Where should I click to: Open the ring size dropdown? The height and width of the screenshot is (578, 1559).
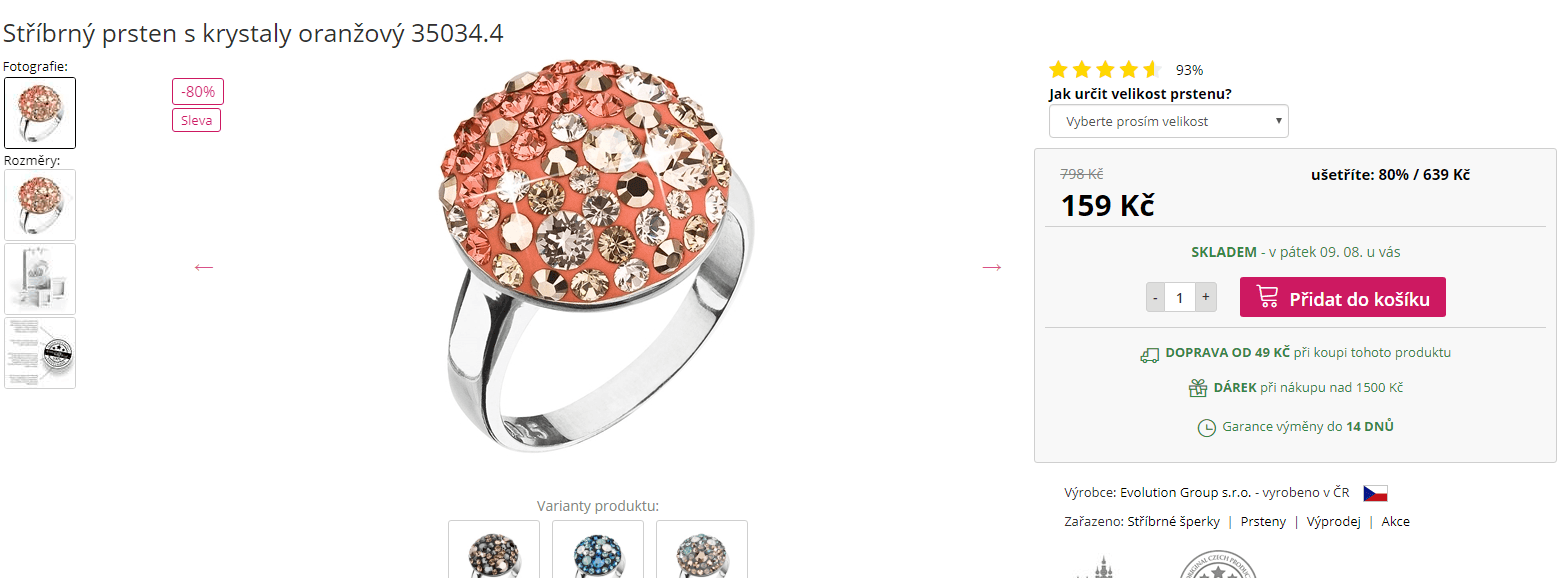[x=1168, y=121]
